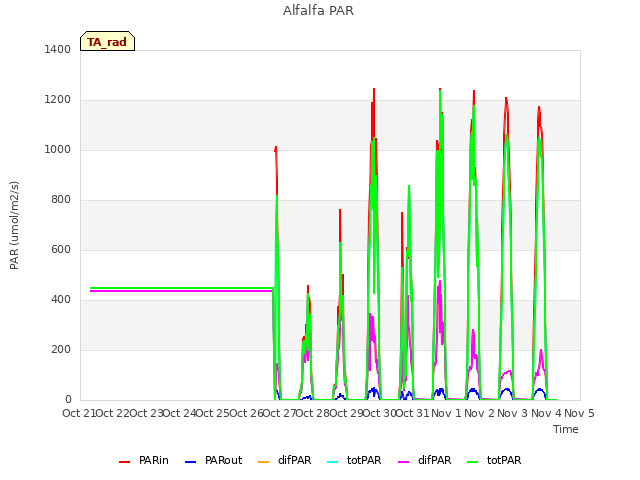Click the green totPAR legend swatch
The height and width of the screenshot is (480, 640).
click(x=473, y=462)
